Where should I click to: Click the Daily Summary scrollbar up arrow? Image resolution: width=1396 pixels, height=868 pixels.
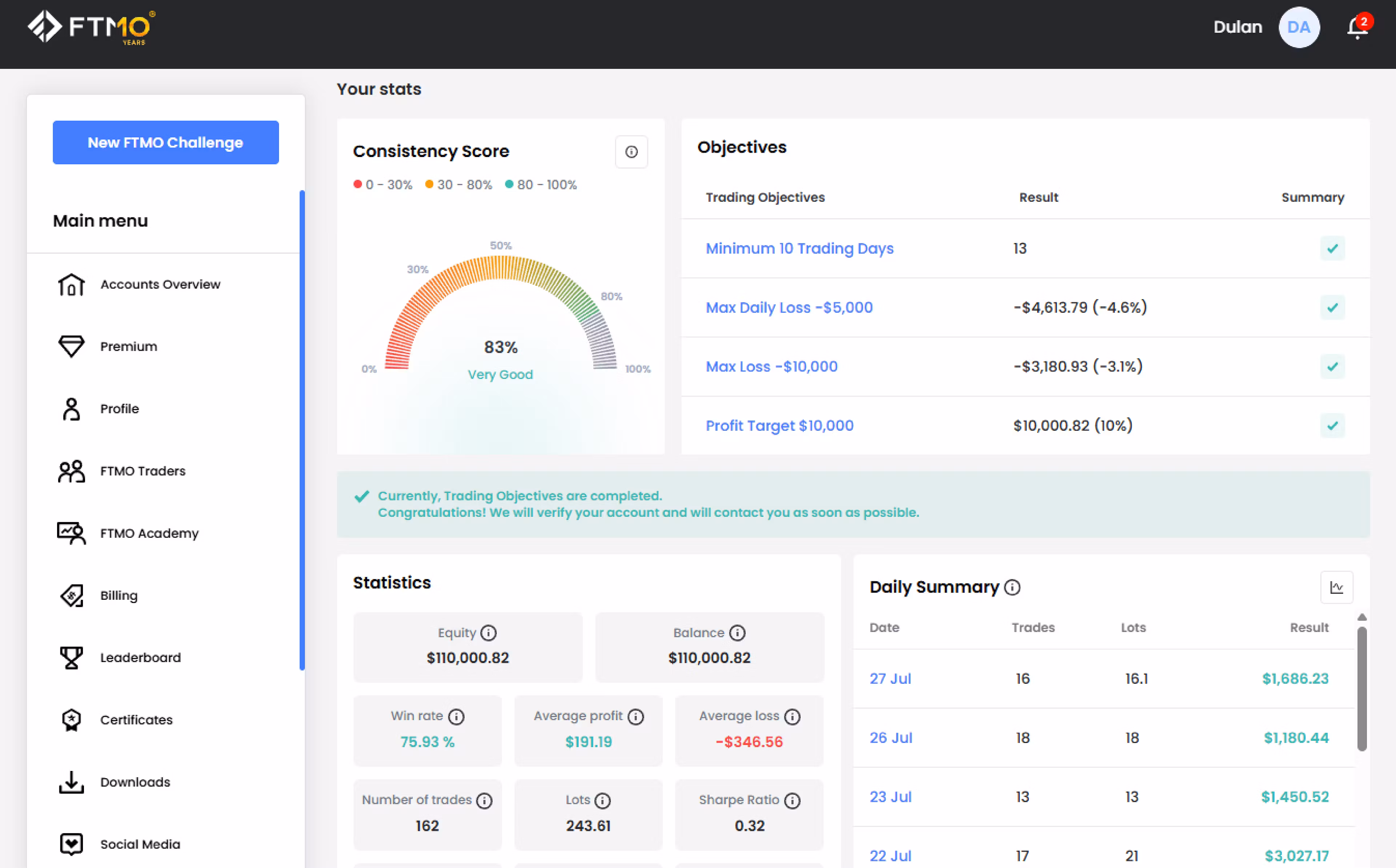point(1361,617)
